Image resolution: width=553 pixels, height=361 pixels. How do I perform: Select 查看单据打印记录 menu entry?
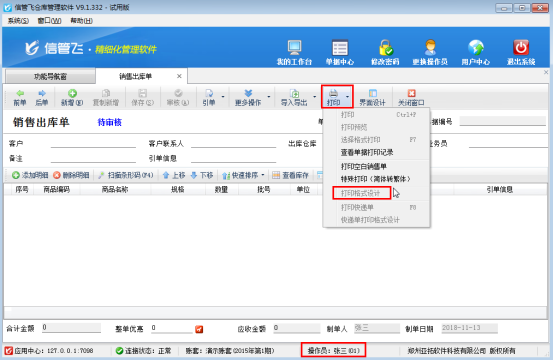(x=367, y=153)
